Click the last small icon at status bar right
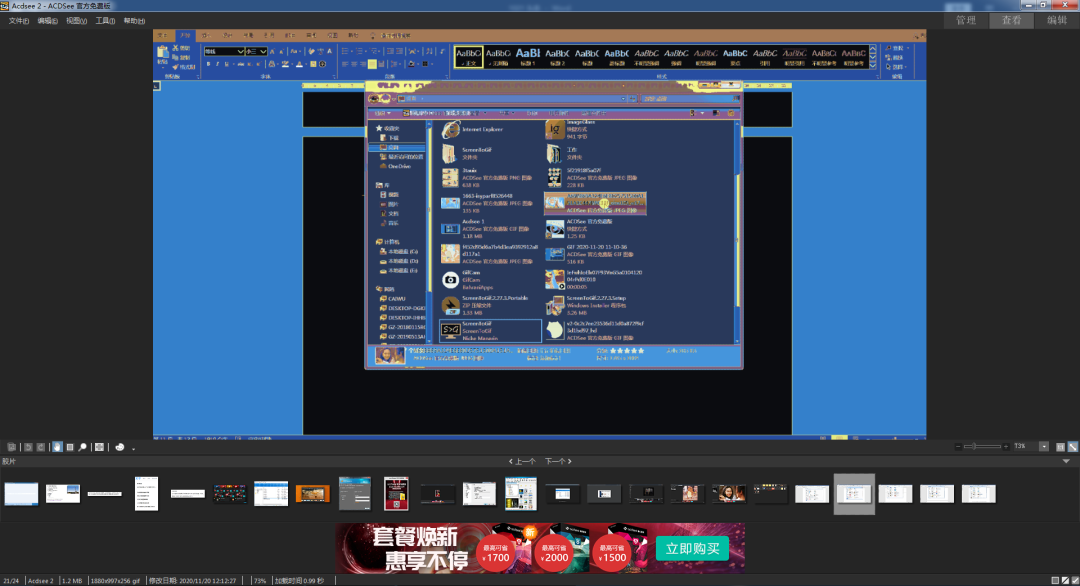Viewport: 1080px width, 586px height. coord(1075,580)
